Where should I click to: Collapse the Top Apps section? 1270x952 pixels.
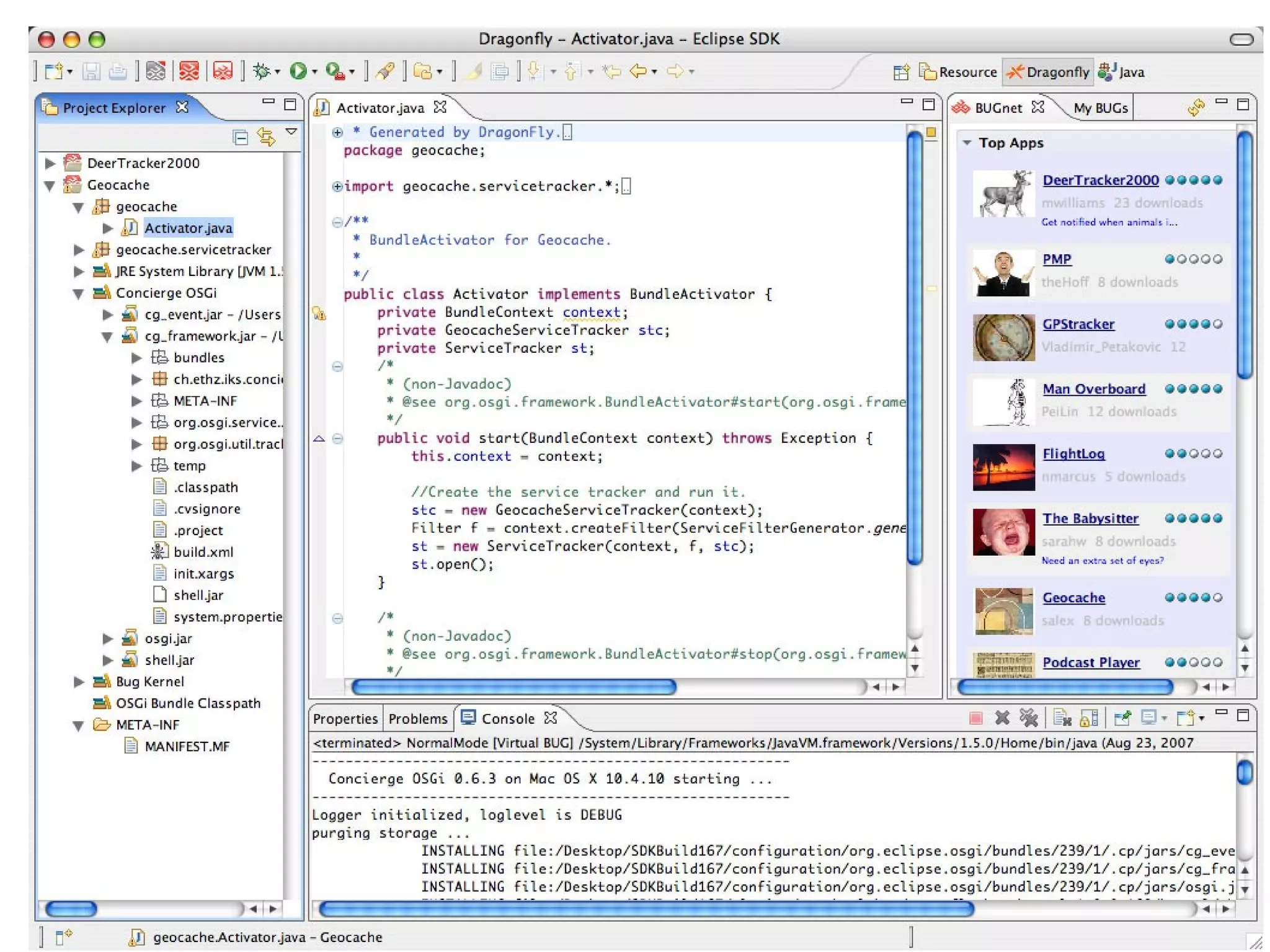[967, 143]
